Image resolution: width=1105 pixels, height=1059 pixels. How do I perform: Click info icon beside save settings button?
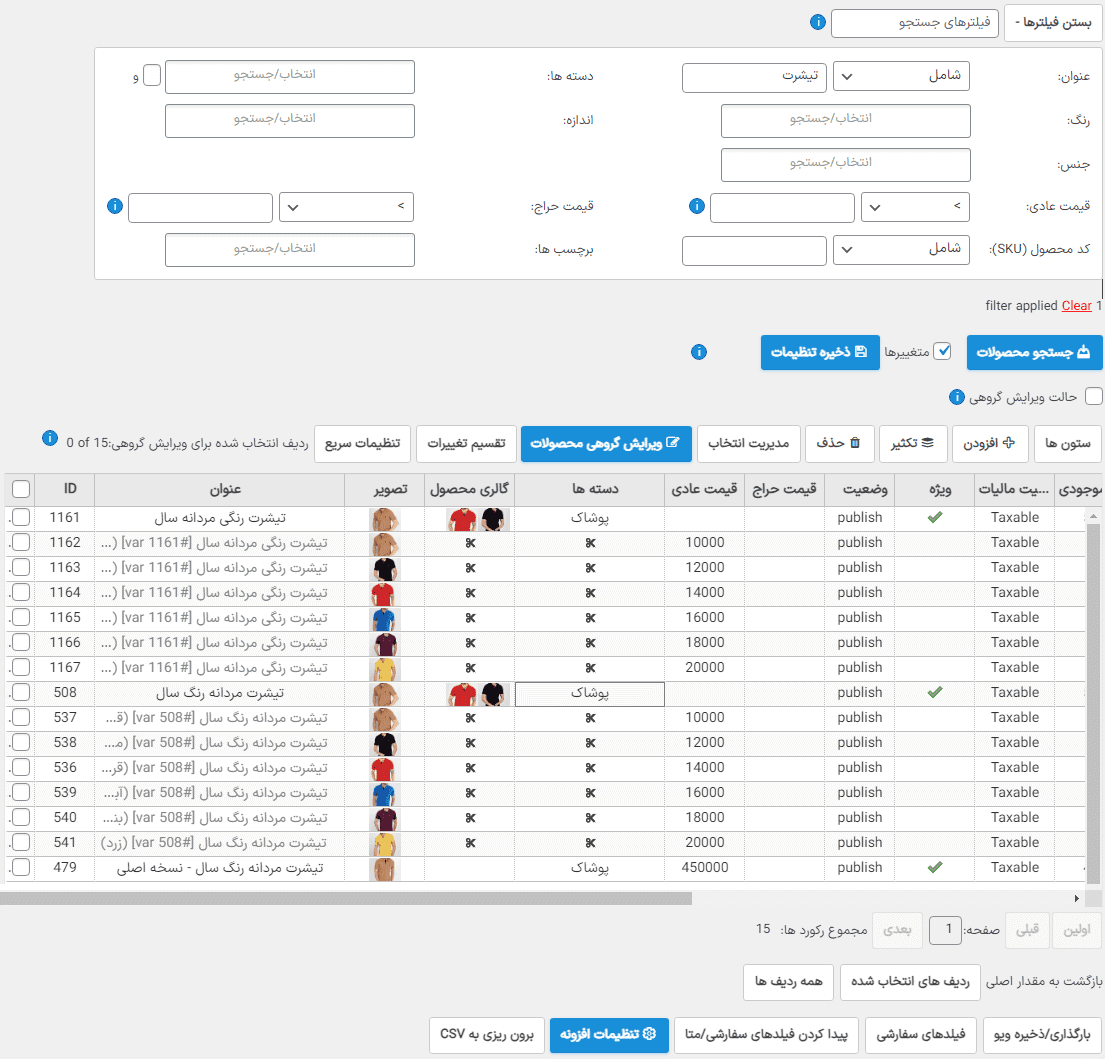(698, 352)
